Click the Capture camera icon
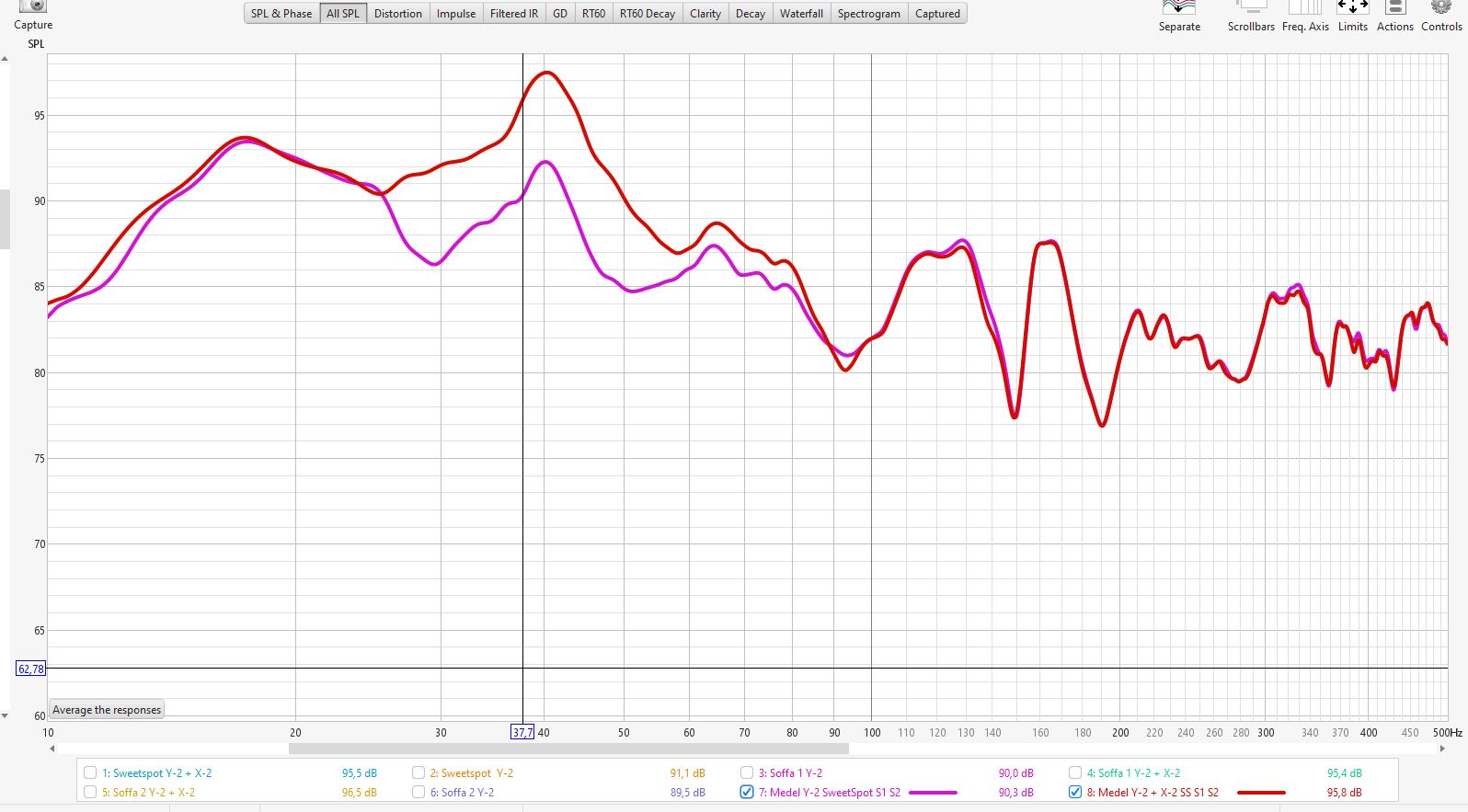The width and height of the screenshot is (1468, 812). [32, 6]
